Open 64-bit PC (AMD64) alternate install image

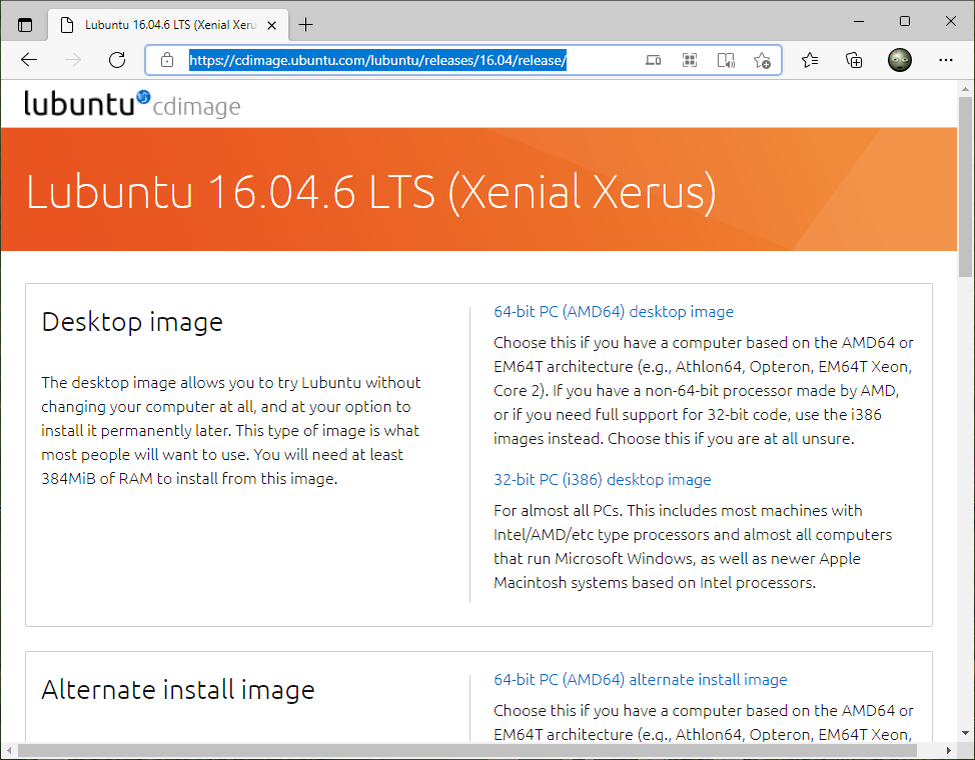click(x=640, y=680)
